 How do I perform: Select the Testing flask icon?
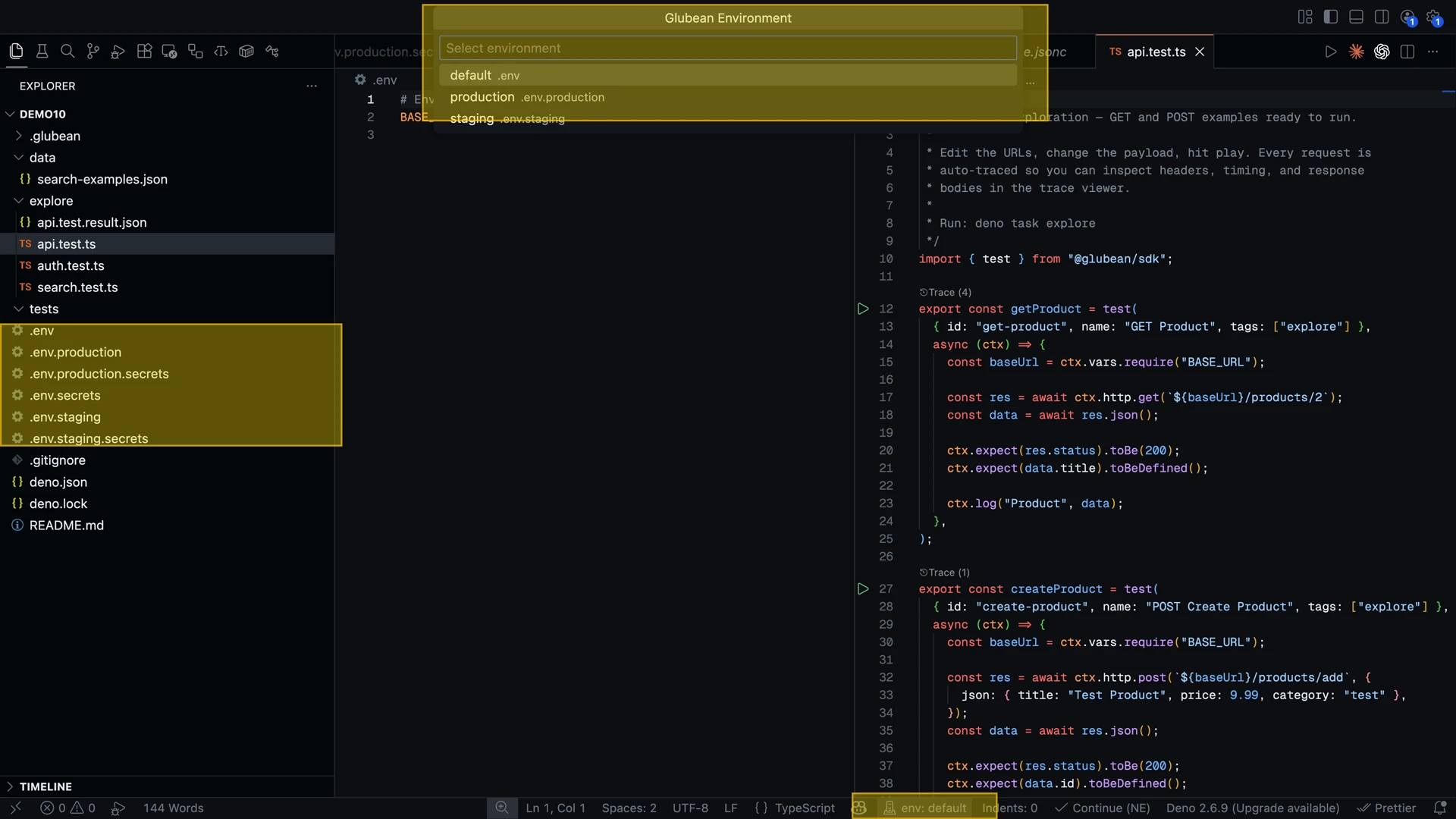coord(42,51)
